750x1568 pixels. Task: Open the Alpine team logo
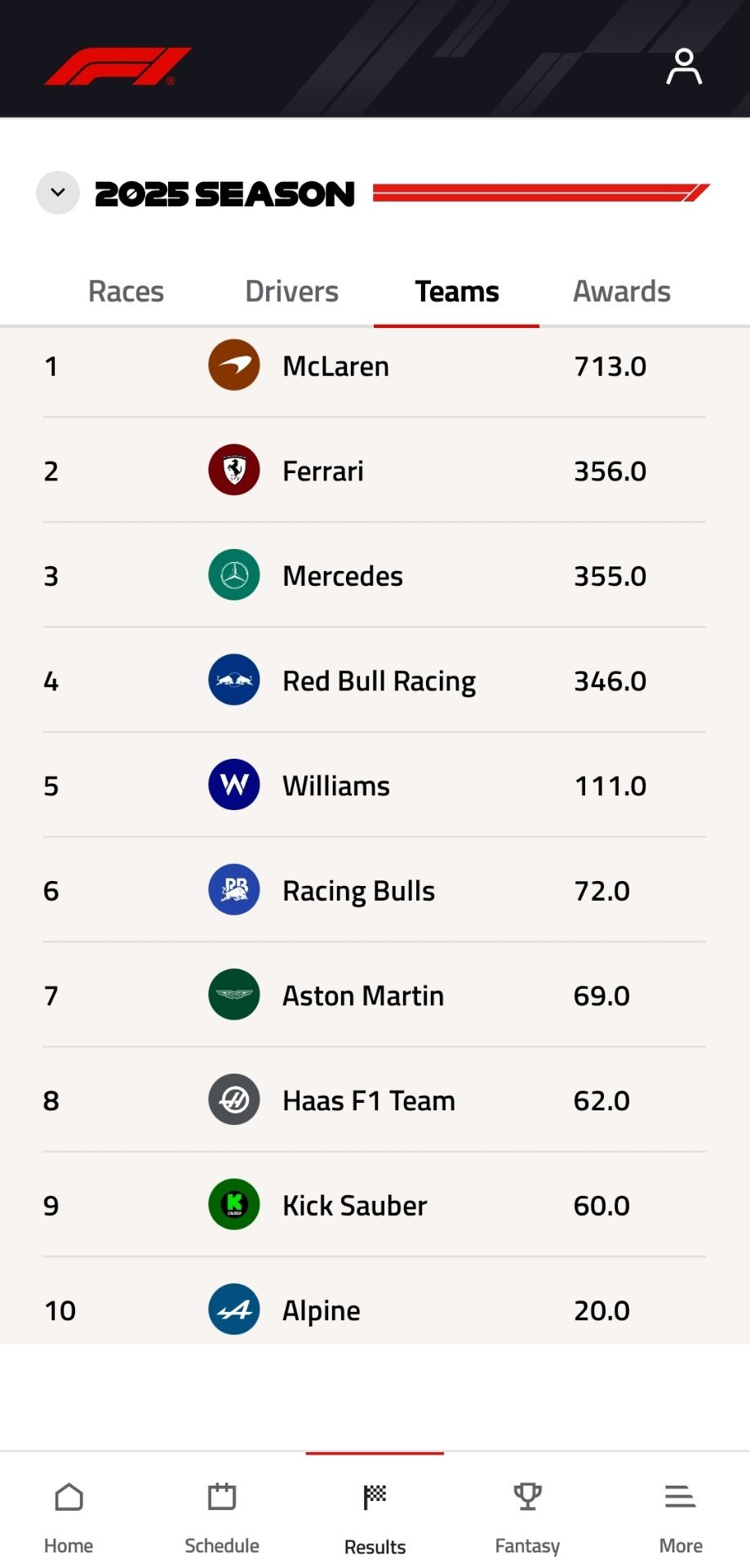pyautogui.click(x=234, y=1309)
